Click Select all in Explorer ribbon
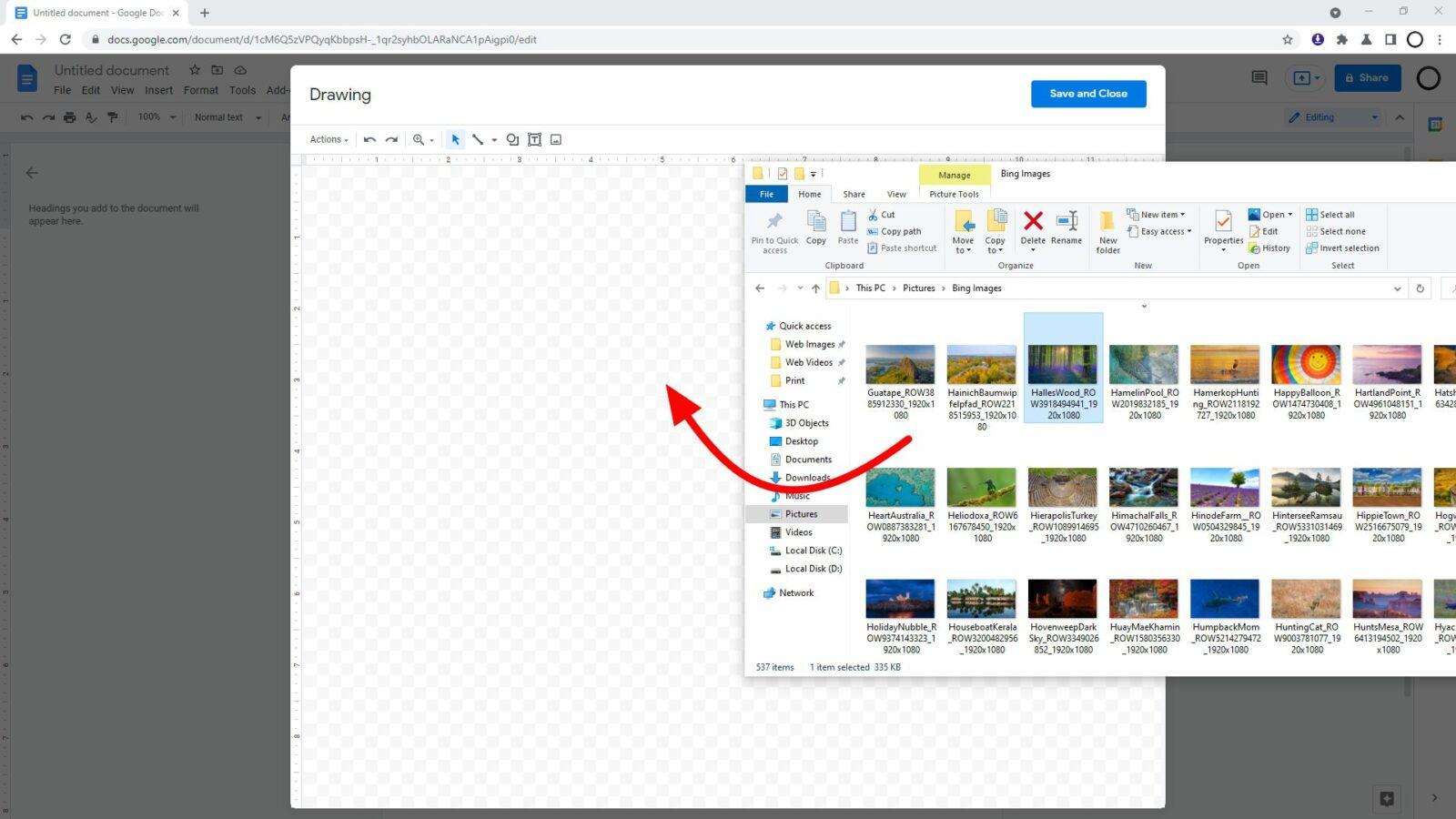Viewport: 1456px width, 819px height. [x=1334, y=214]
